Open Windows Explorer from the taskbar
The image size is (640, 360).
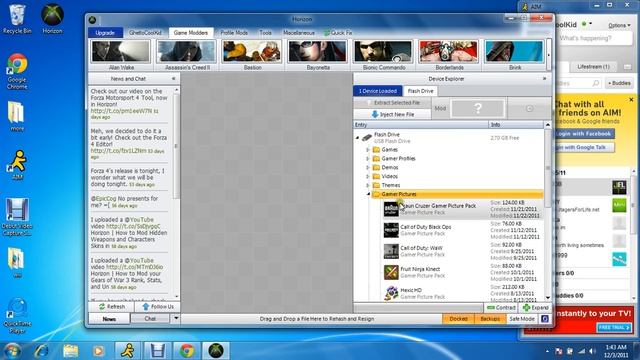click(x=70, y=351)
